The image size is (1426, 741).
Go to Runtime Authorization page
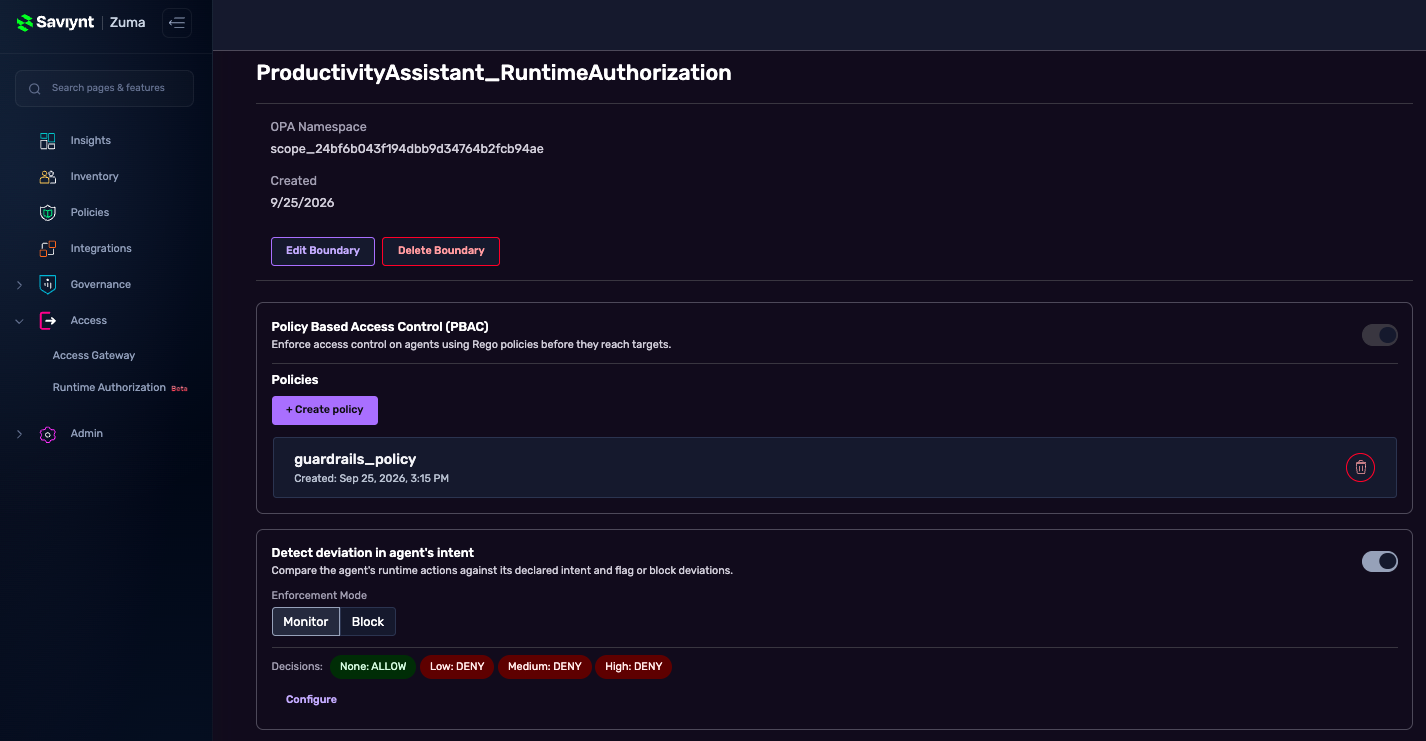tap(109, 388)
